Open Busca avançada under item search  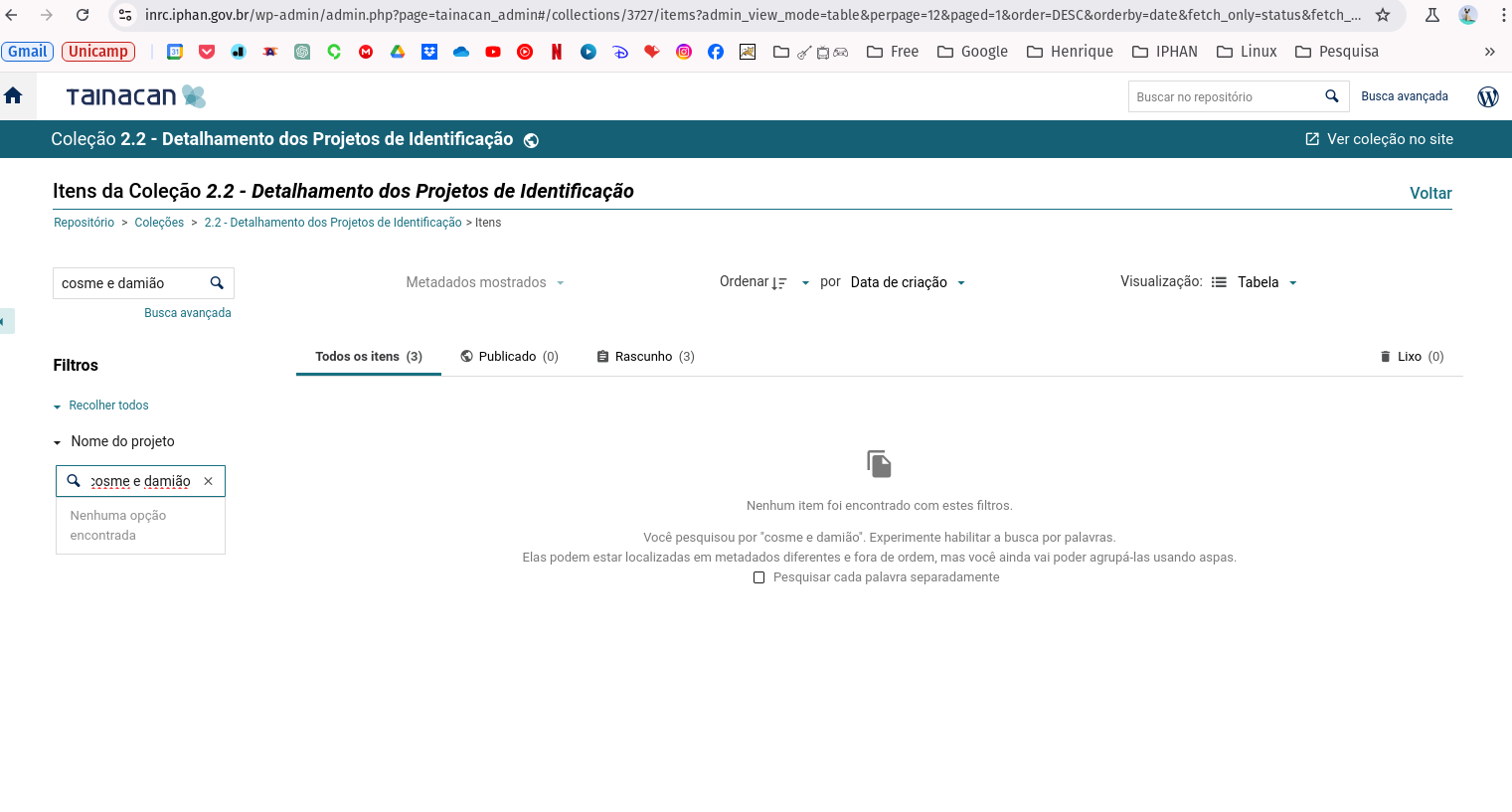188,313
